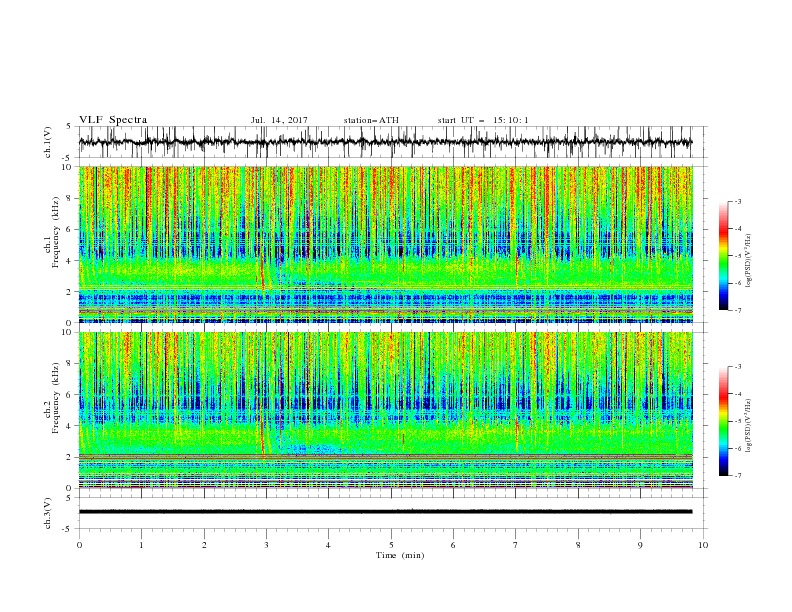Viewport: 792px width, 612px height.
Task: Click the "ch.3(V)" waveform axis label
Action: pos(48,513)
